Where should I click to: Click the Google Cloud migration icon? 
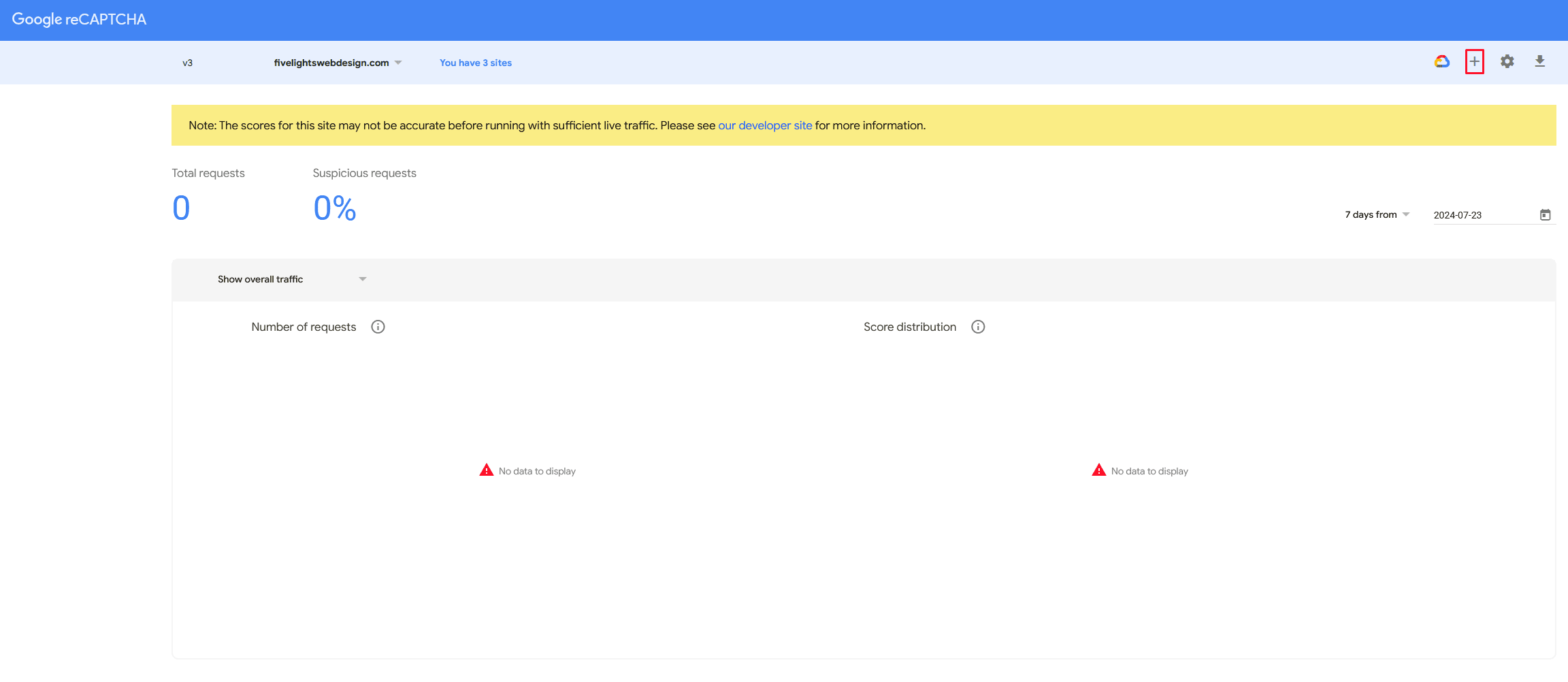click(x=1441, y=61)
